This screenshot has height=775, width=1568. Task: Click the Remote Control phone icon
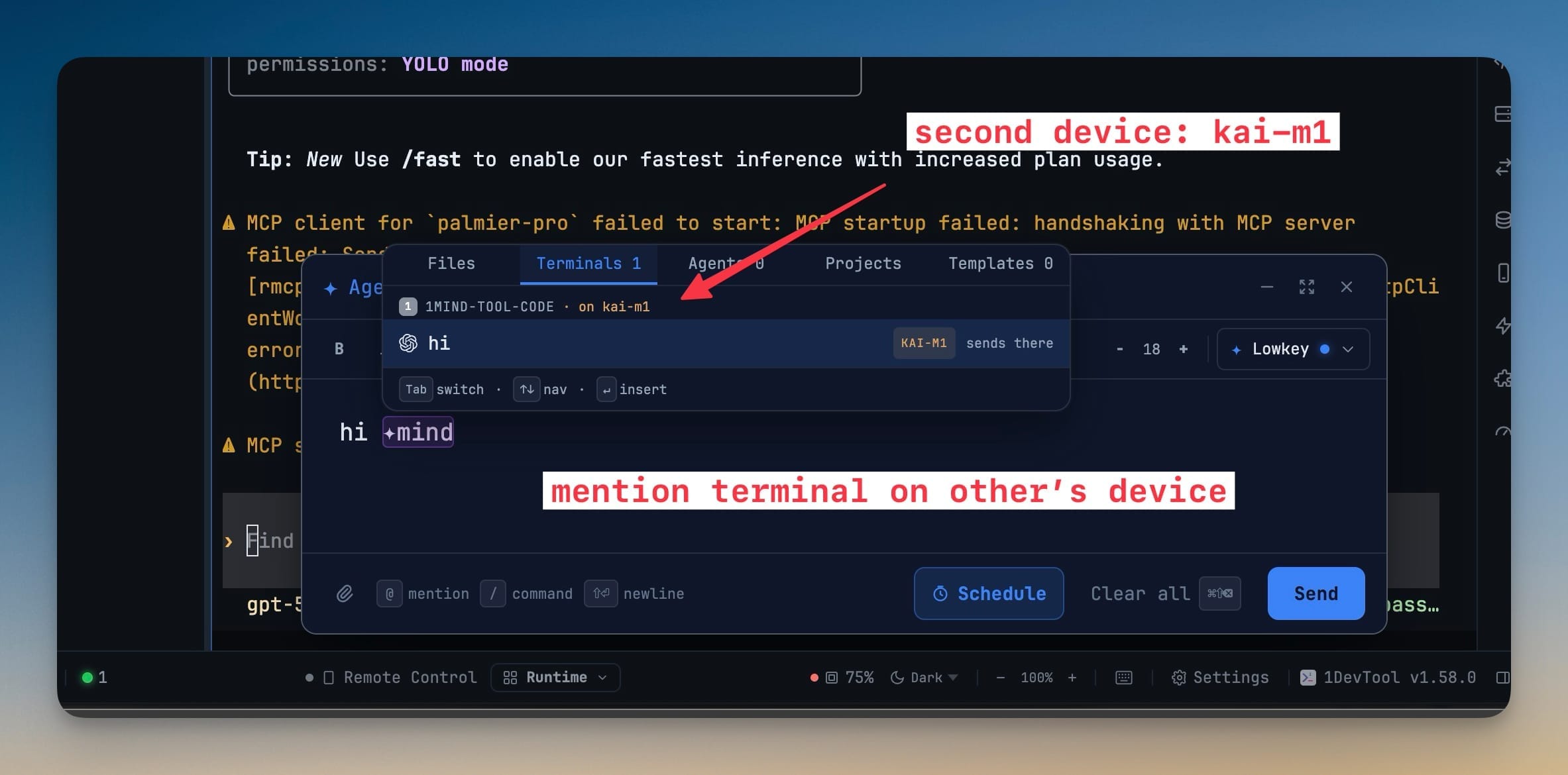(328, 678)
